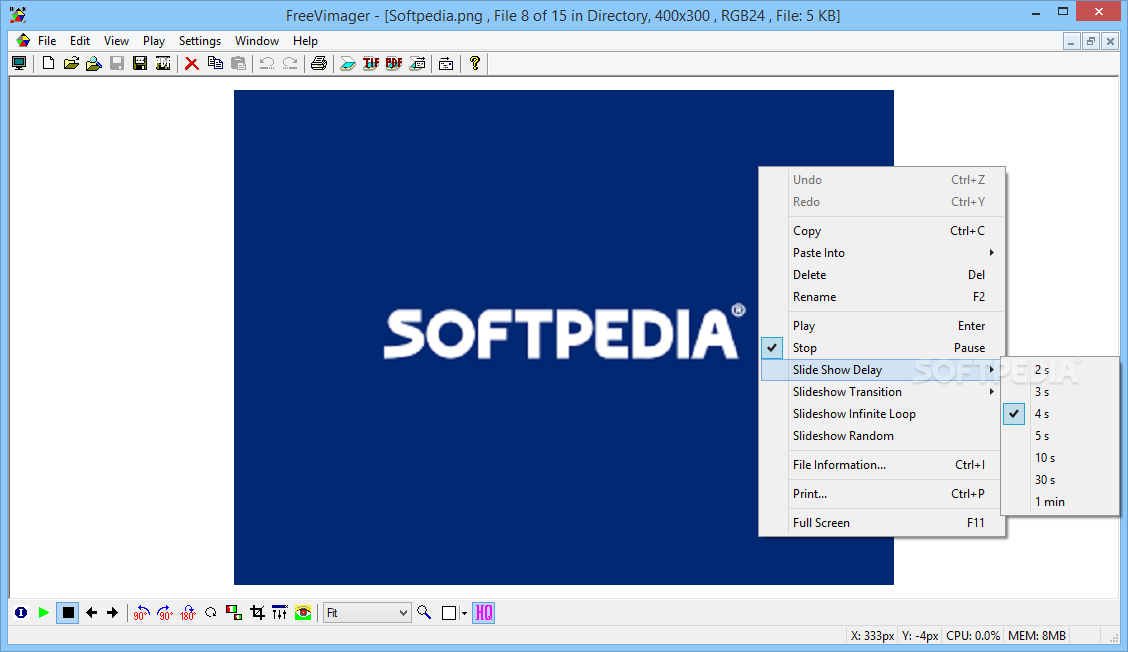Click the file info icon in the bottom toolbar
This screenshot has height=652, width=1128.
coord(21,612)
